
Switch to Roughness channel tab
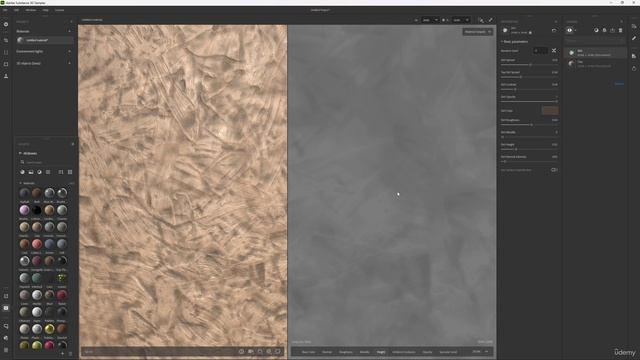pos(345,352)
